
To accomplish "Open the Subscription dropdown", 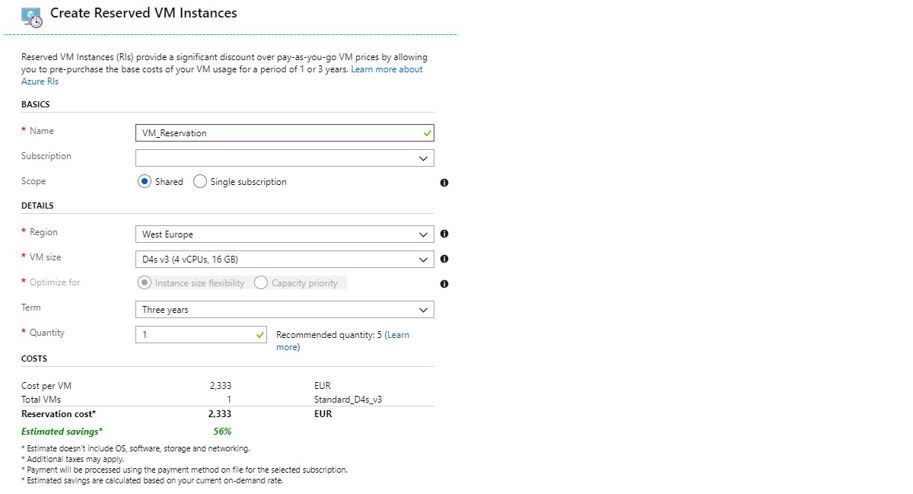I will [285, 158].
